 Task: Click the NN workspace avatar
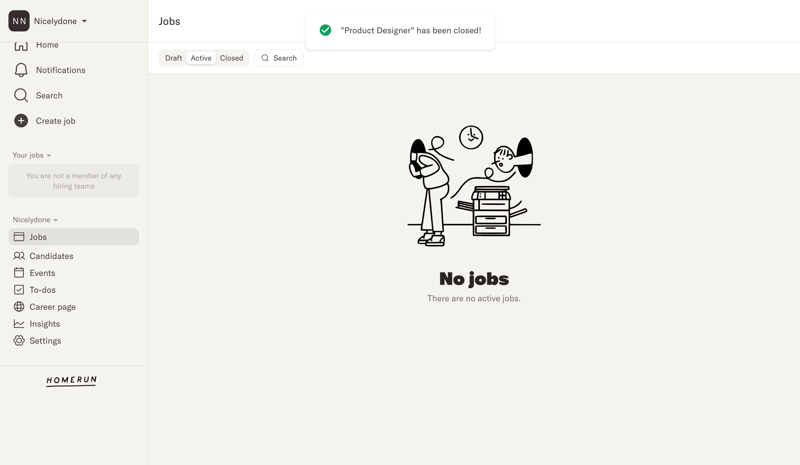pos(19,21)
